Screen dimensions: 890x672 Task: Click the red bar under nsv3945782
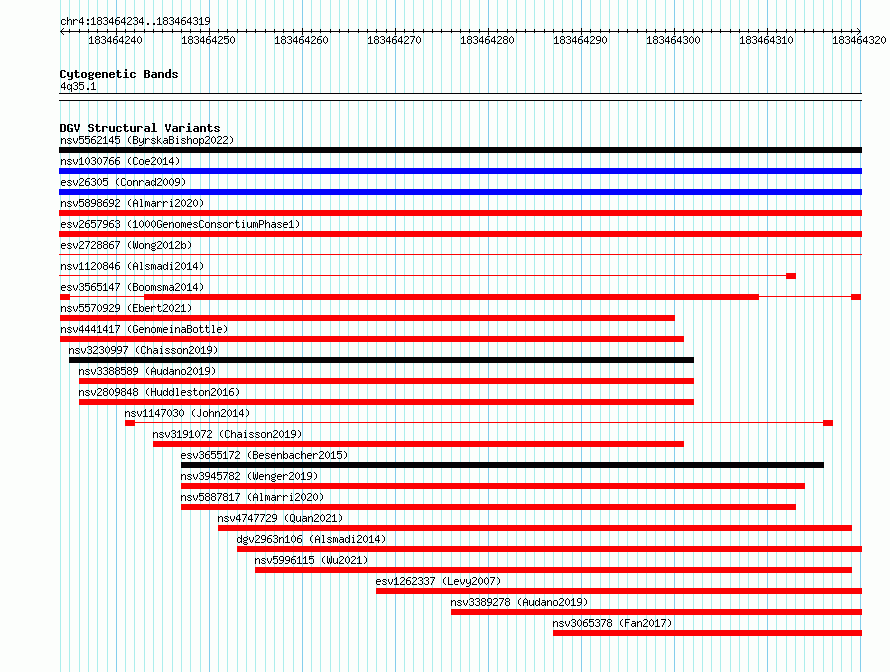pos(493,486)
